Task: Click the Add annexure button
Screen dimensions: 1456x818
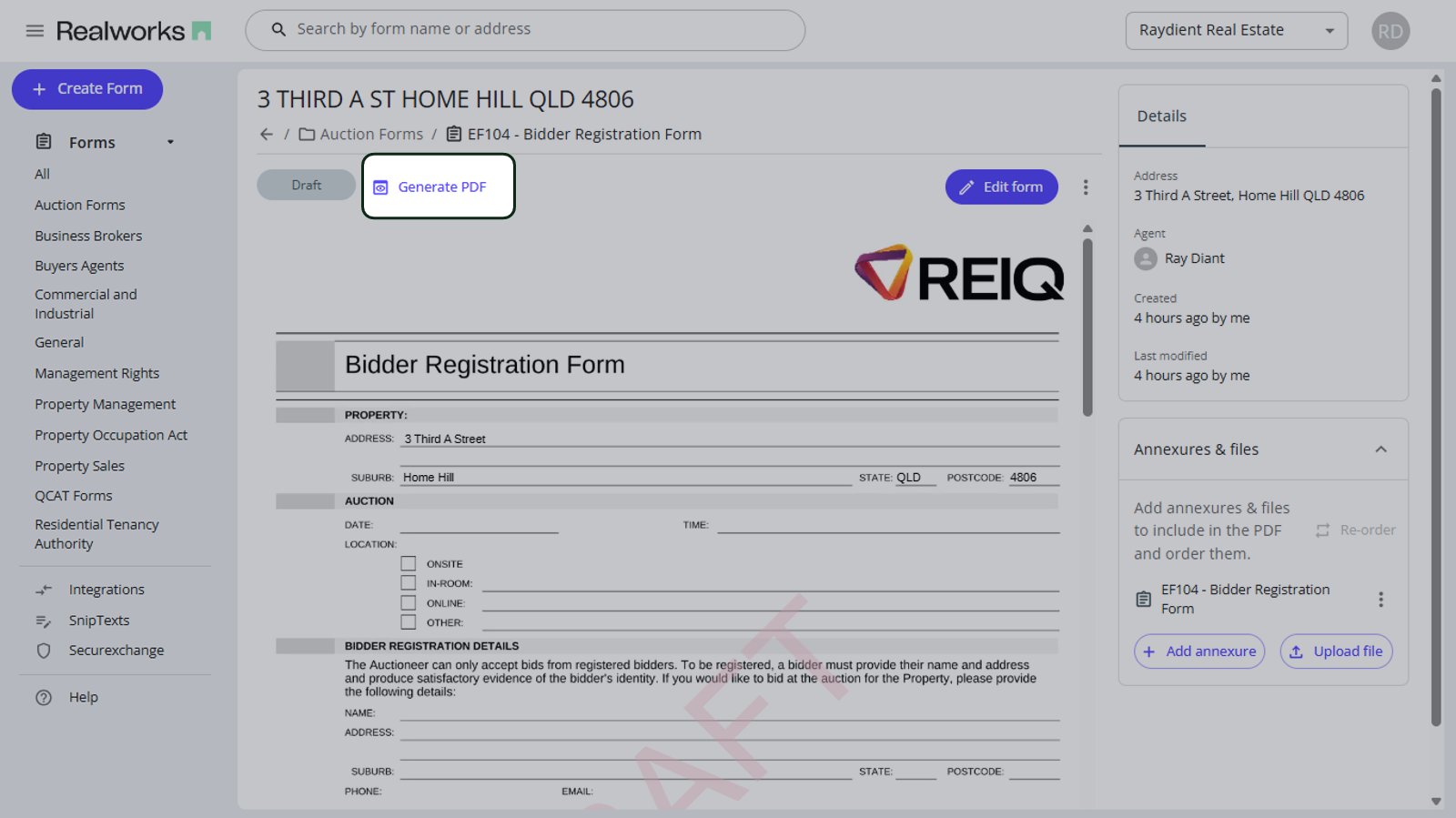Action: (x=1199, y=651)
